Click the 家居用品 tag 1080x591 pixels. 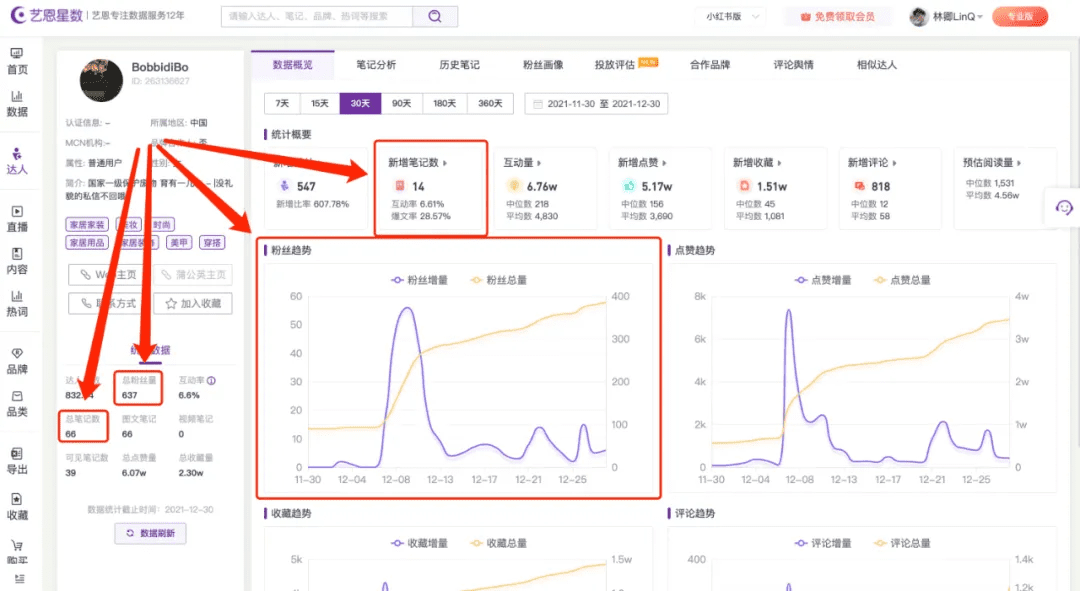(x=87, y=242)
